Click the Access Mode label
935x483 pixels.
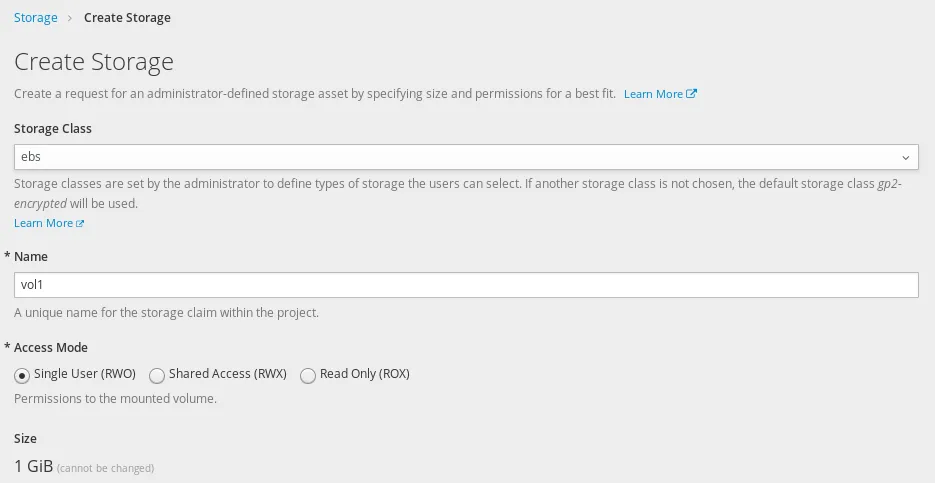(51, 348)
